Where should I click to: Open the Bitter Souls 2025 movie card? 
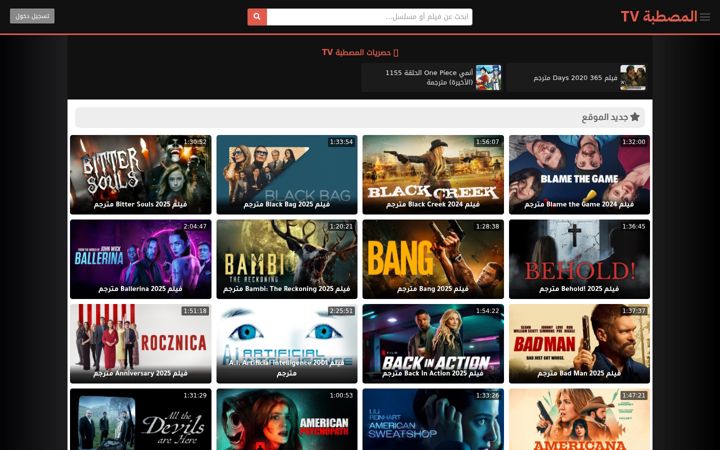pos(141,174)
